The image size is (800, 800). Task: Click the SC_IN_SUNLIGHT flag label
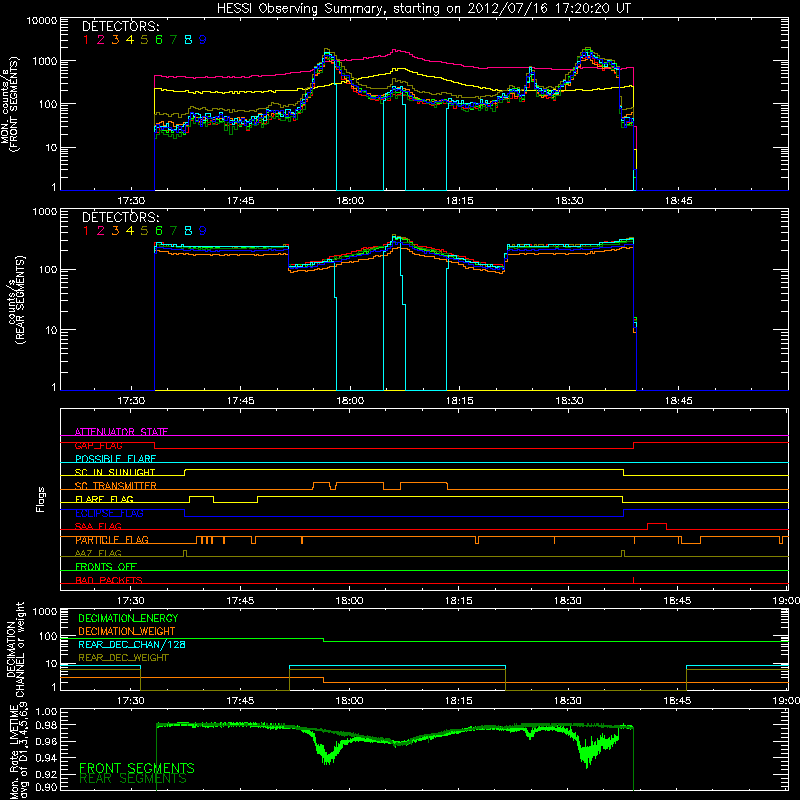tap(115, 472)
